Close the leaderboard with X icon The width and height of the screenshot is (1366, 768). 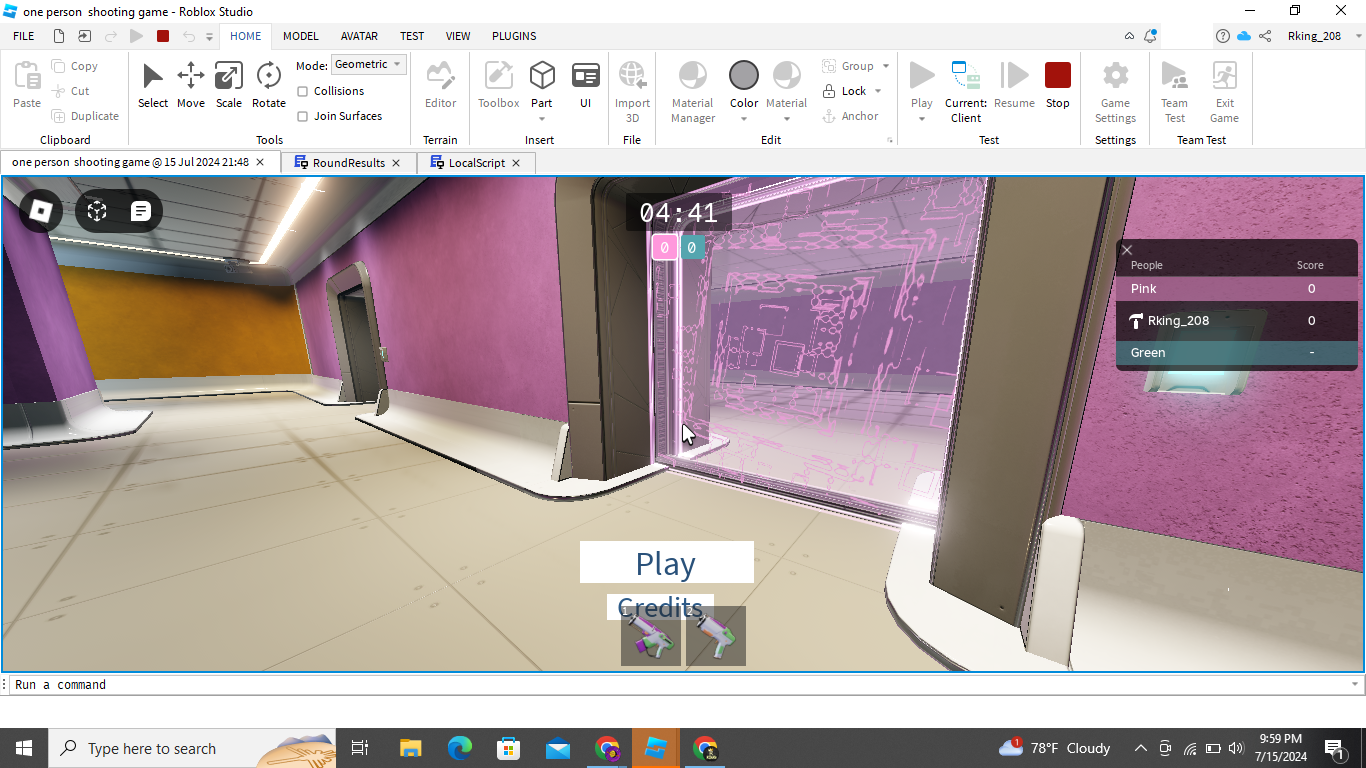(1127, 250)
